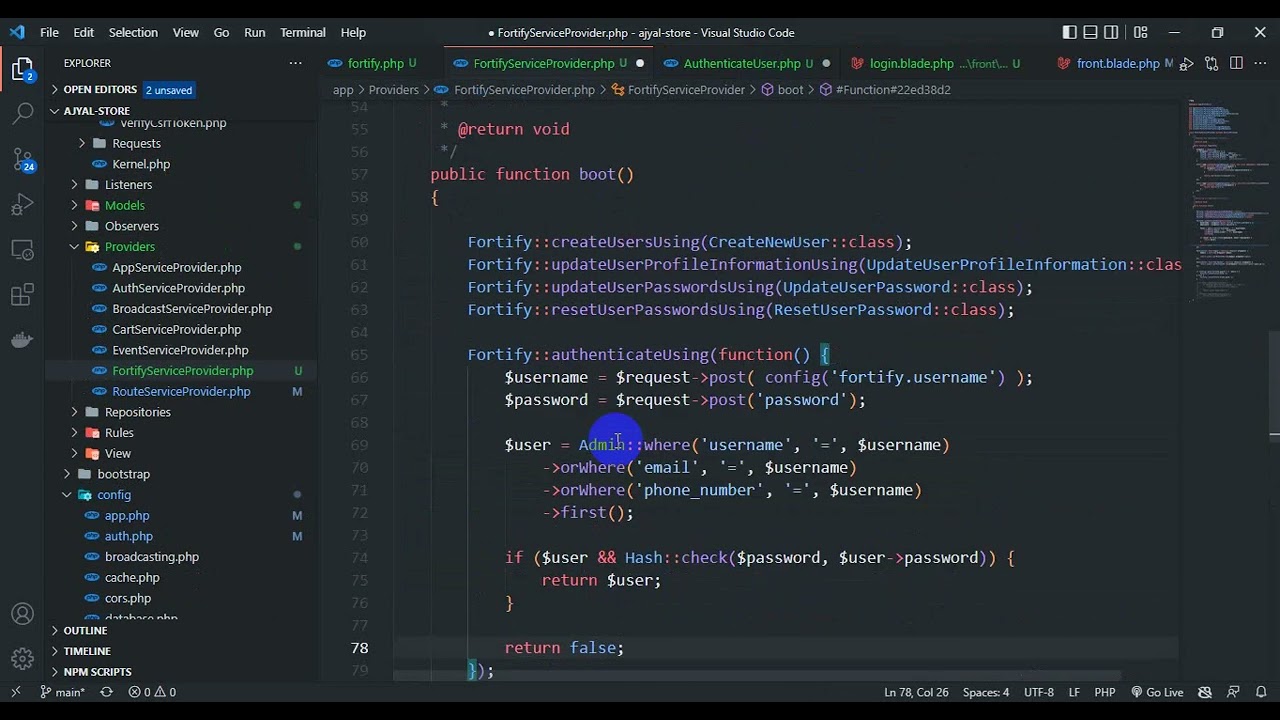1280x720 pixels.
Task: Open errors and warnings count in status bar
Action: coord(152,692)
